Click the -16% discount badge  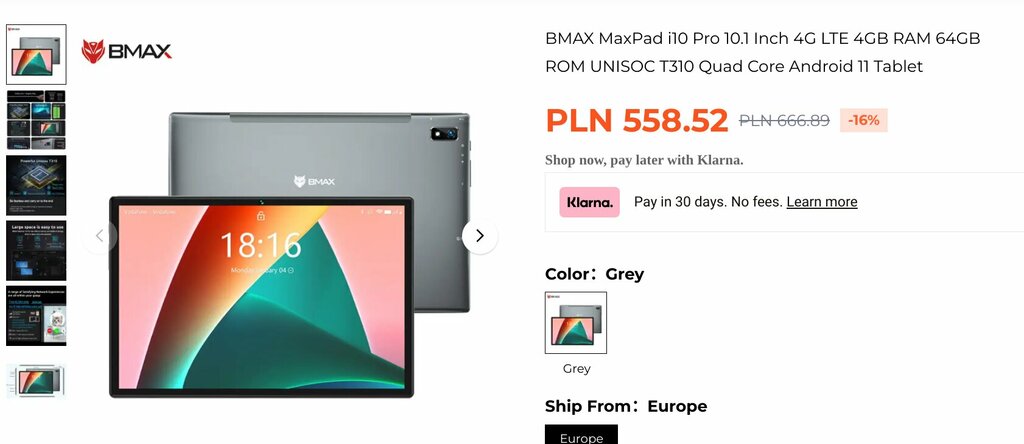863,120
